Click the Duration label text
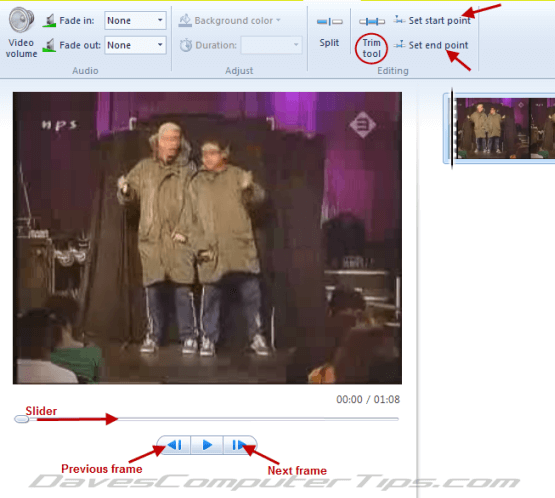The image size is (555, 498). tap(216, 45)
